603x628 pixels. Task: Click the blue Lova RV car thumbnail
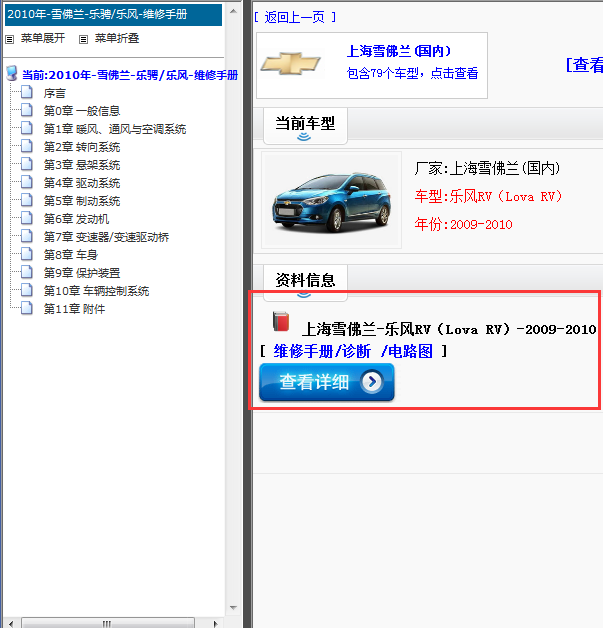[332, 200]
